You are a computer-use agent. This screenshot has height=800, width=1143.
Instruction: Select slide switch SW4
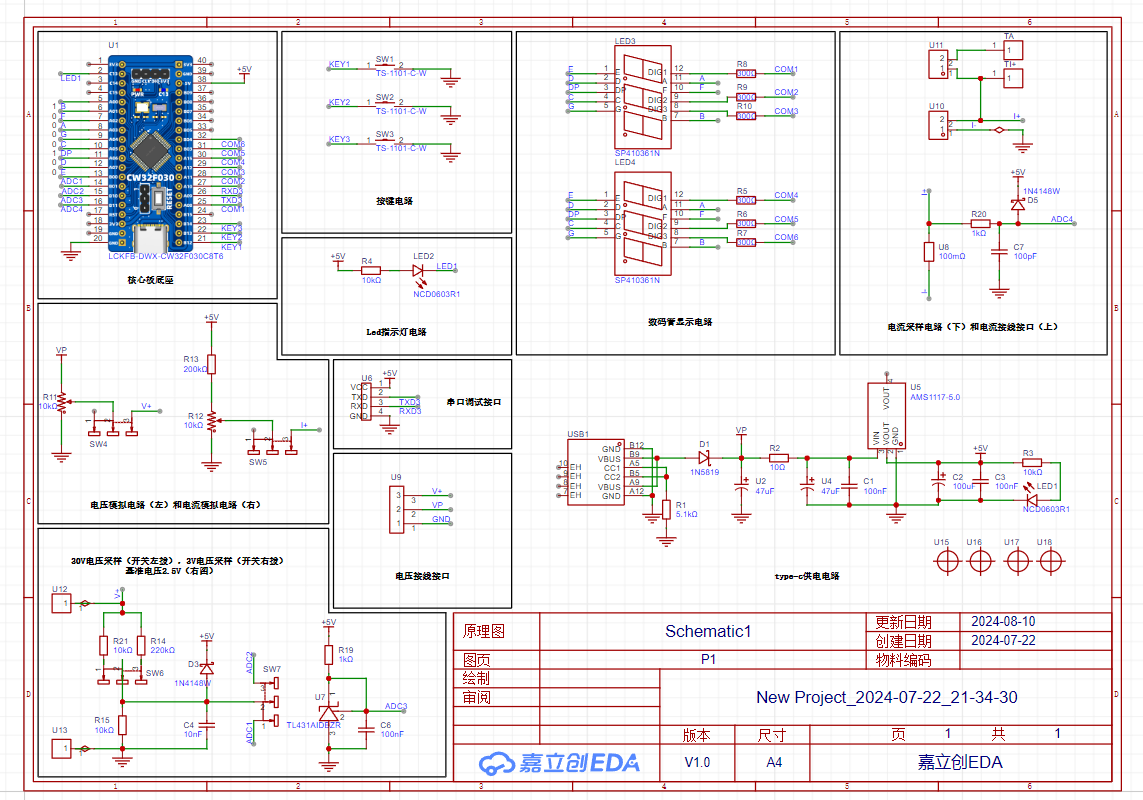coord(113,424)
